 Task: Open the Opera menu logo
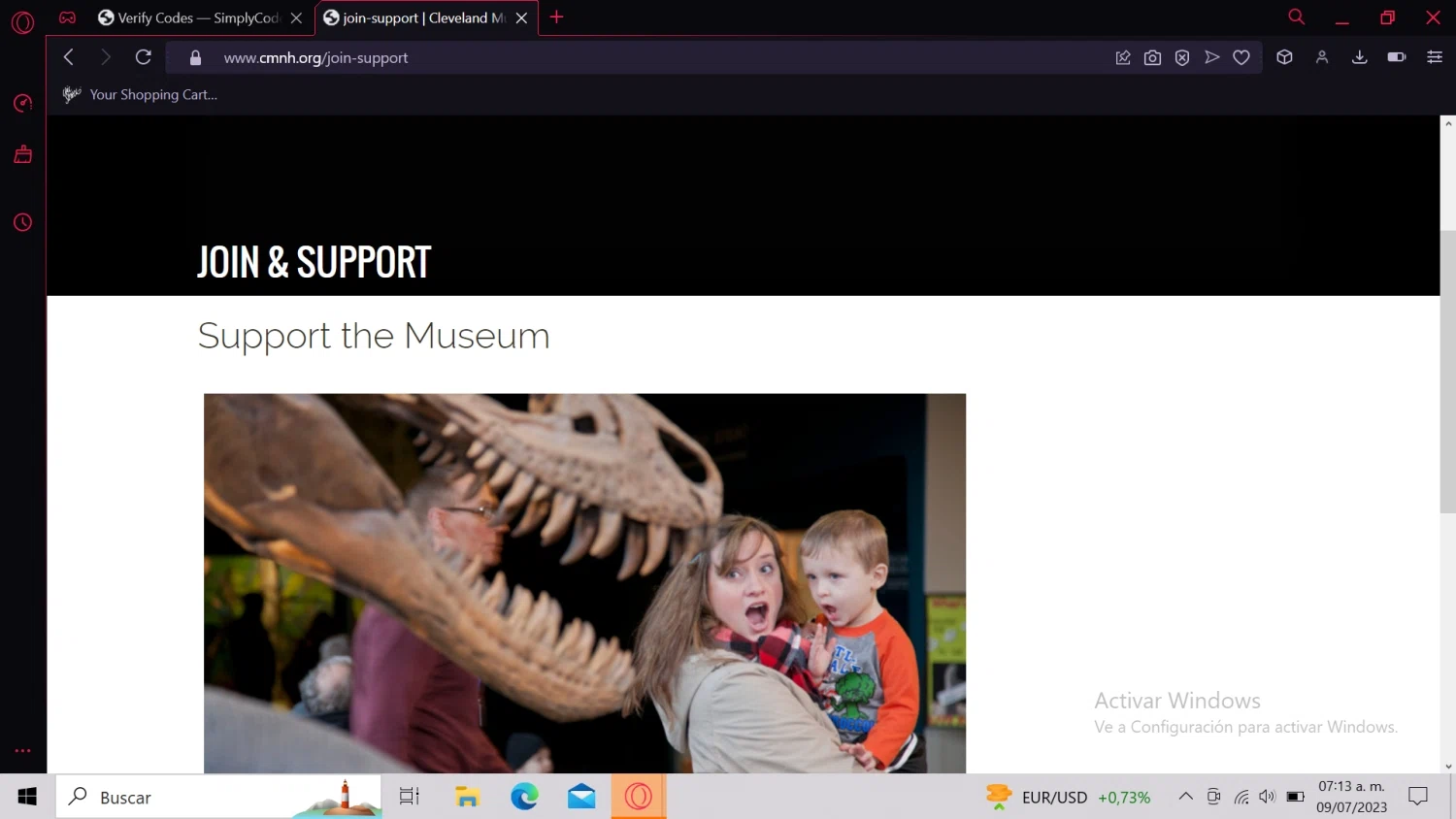(x=22, y=21)
